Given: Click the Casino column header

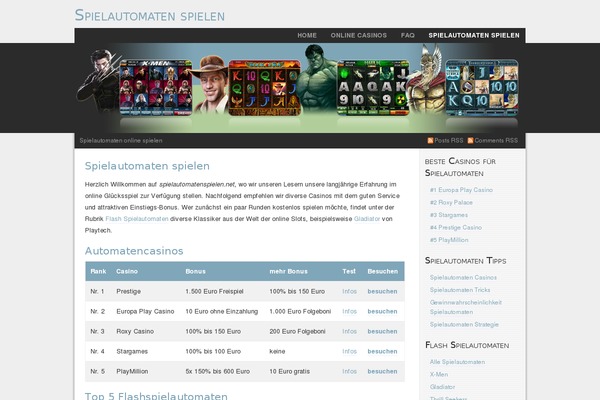Looking at the screenshot, I should (127, 271).
